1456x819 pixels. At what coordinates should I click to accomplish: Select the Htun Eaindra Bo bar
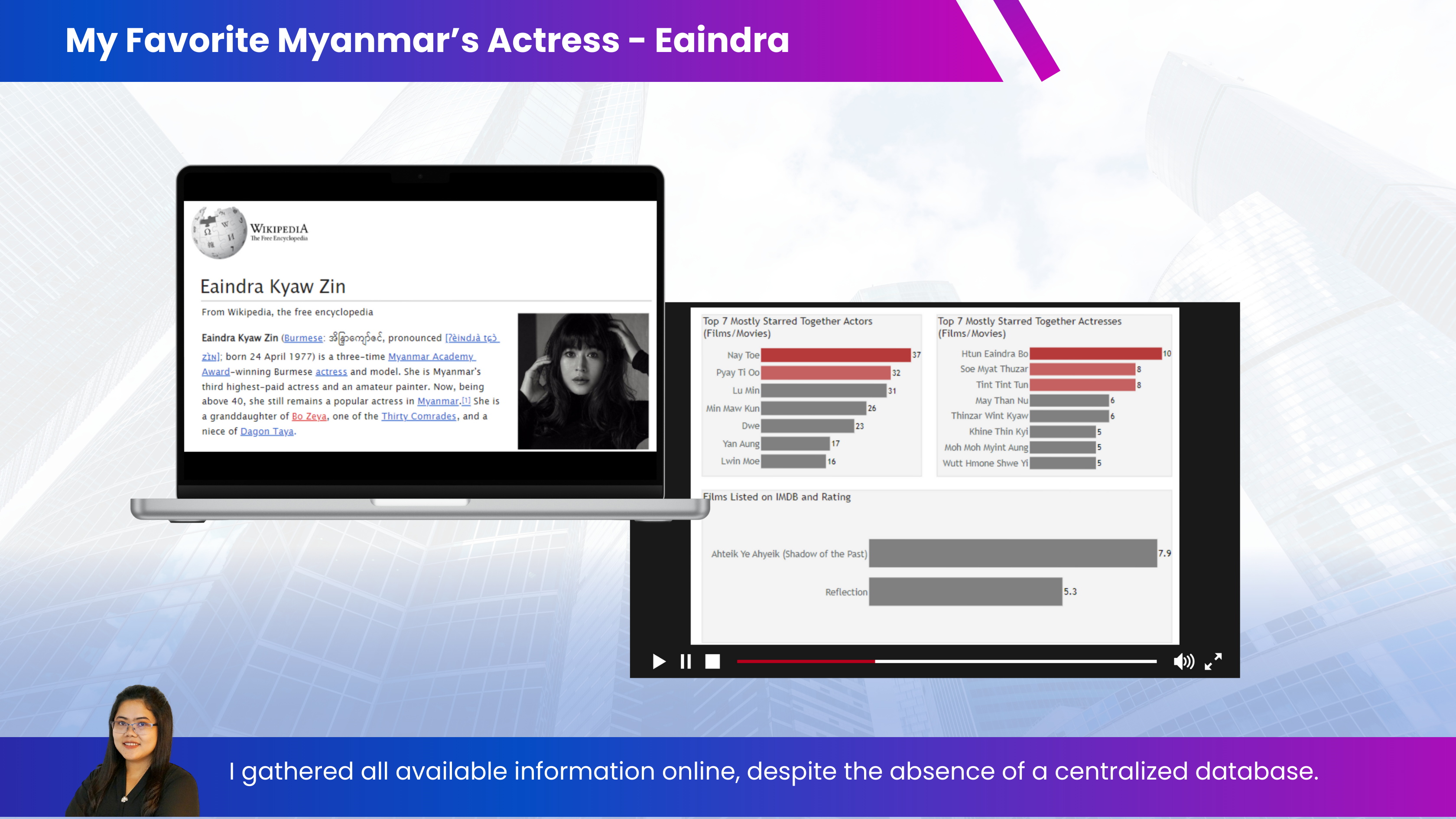coord(1095,353)
